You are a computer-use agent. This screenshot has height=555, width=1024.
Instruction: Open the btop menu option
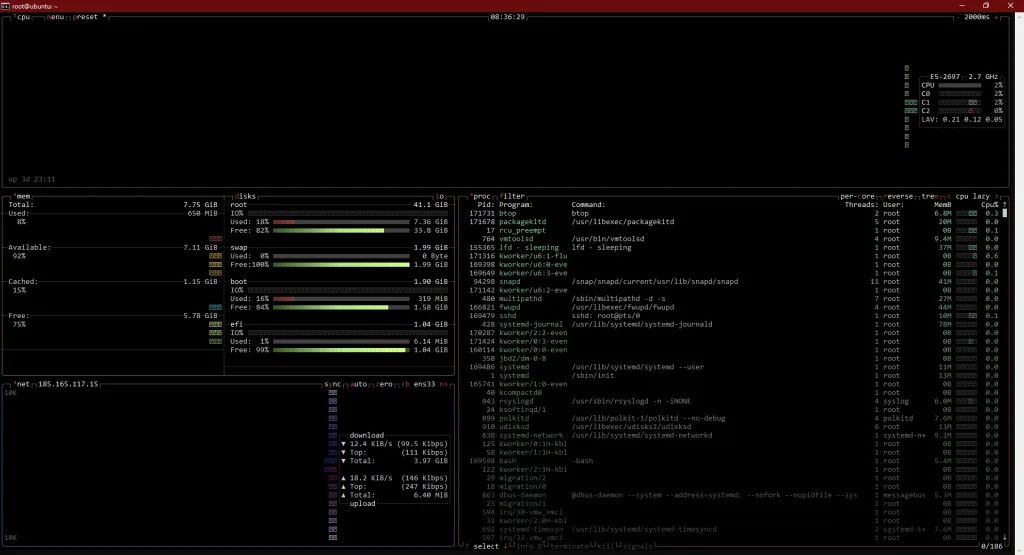(56, 17)
